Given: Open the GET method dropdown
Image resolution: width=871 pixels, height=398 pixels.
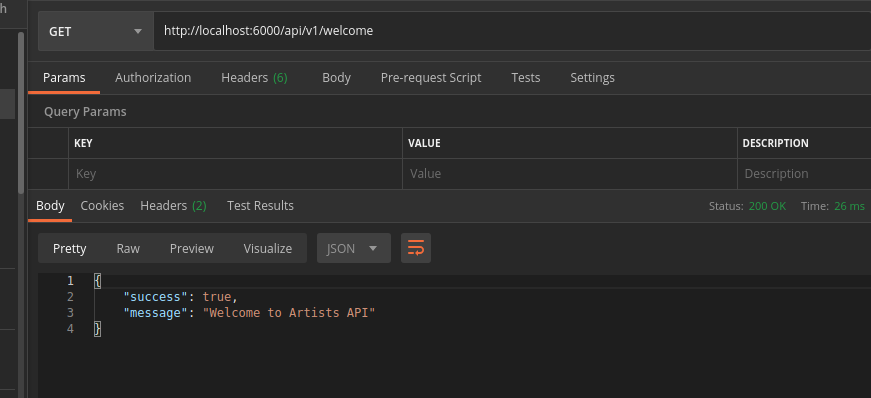Looking at the screenshot, I should click(x=96, y=31).
